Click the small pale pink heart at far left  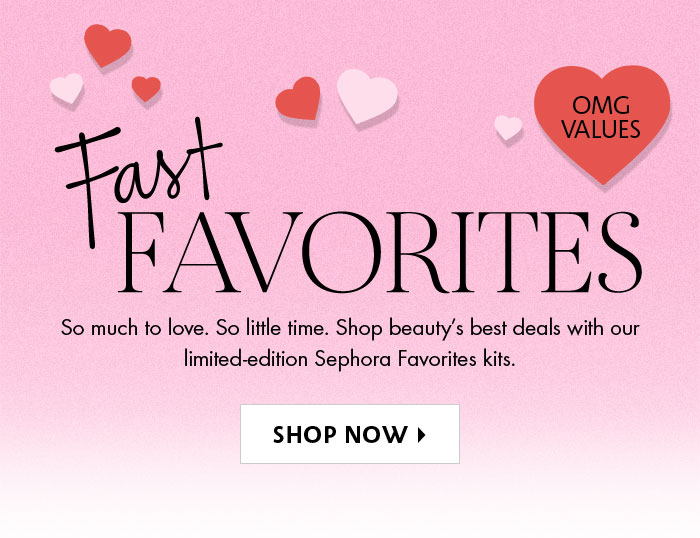[x=67, y=89]
